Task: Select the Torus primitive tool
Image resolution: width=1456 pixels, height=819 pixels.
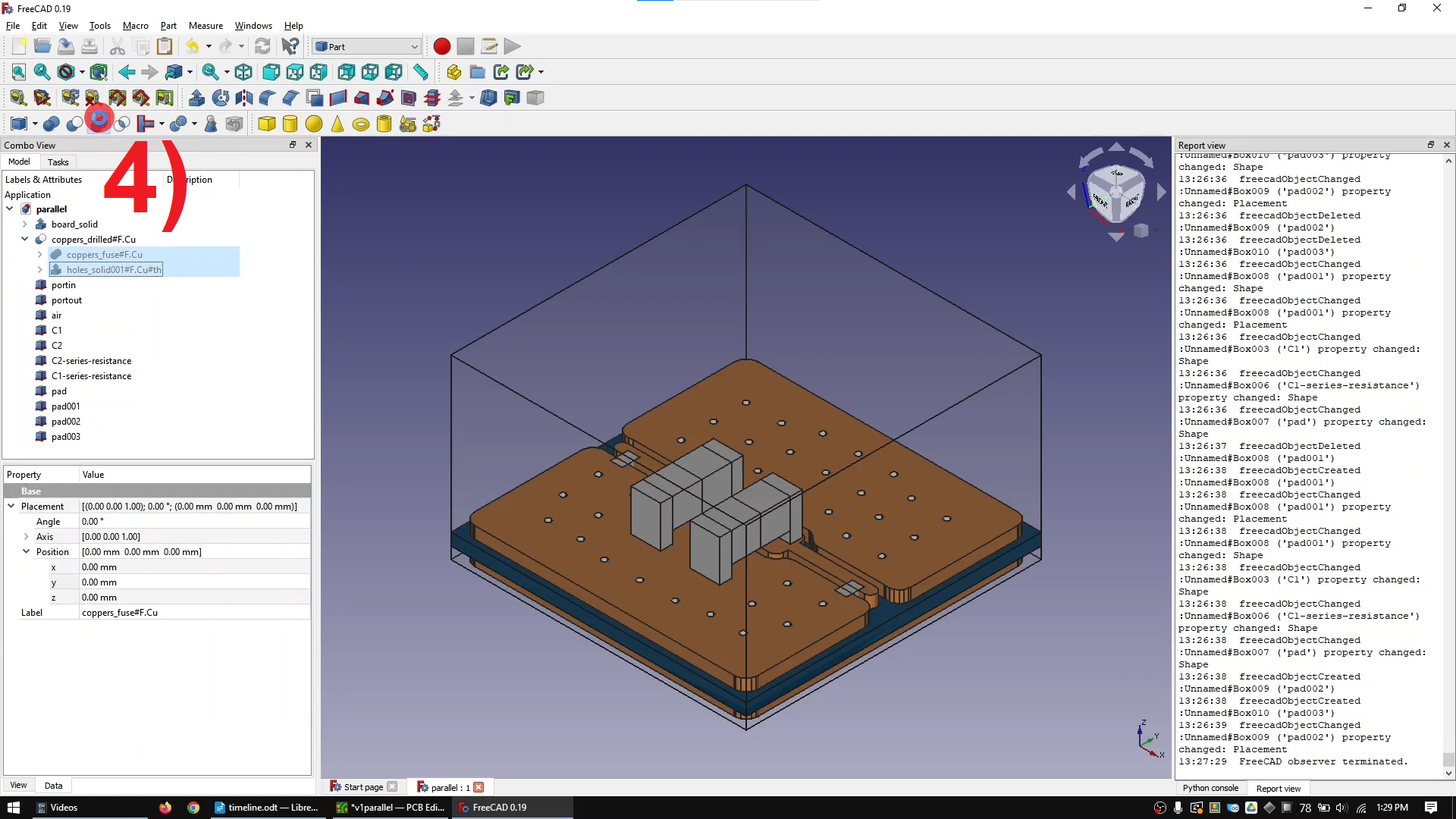Action: (x=361, y=124)
